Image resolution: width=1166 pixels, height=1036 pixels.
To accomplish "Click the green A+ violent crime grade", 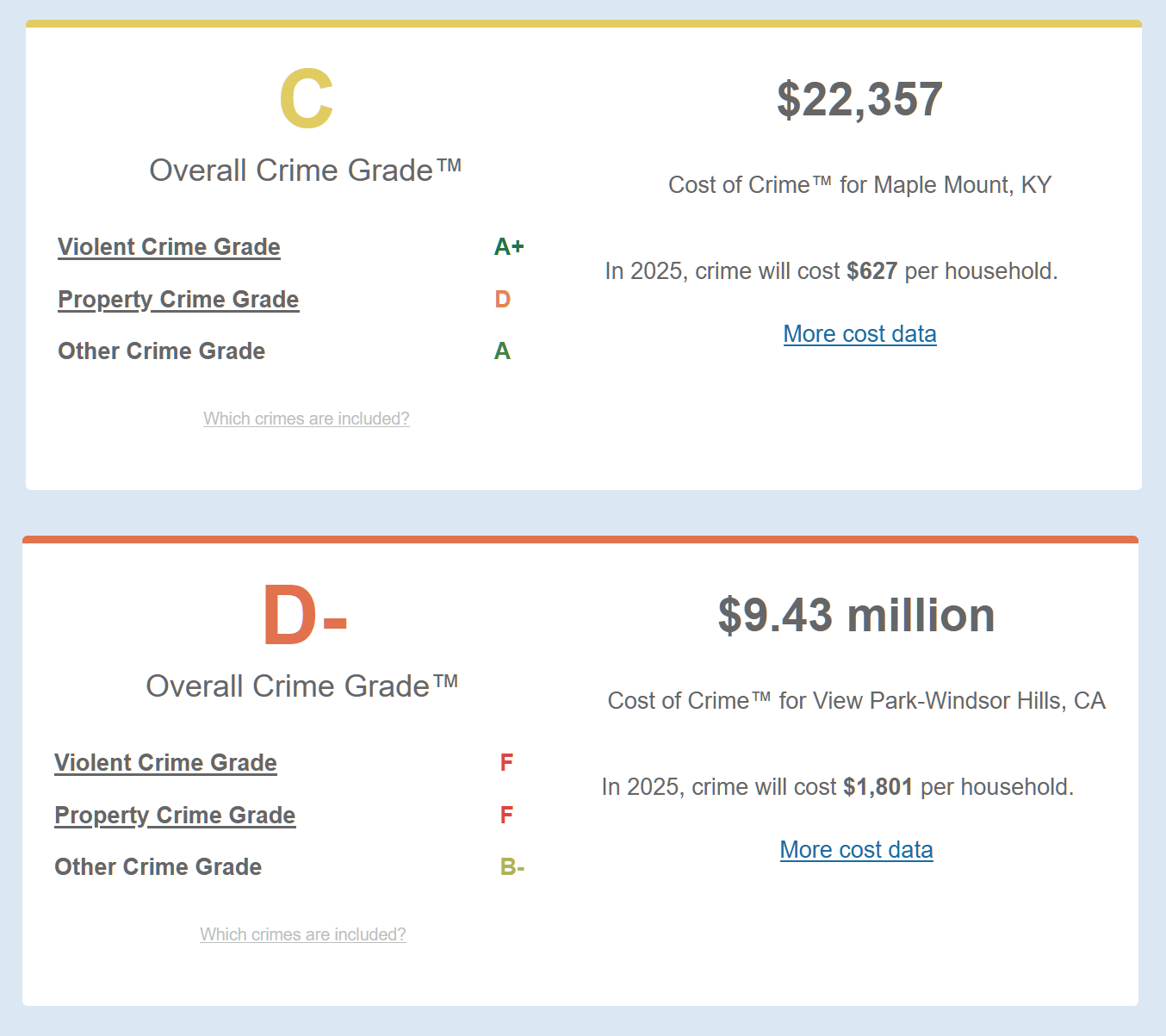I will point(509,247).
